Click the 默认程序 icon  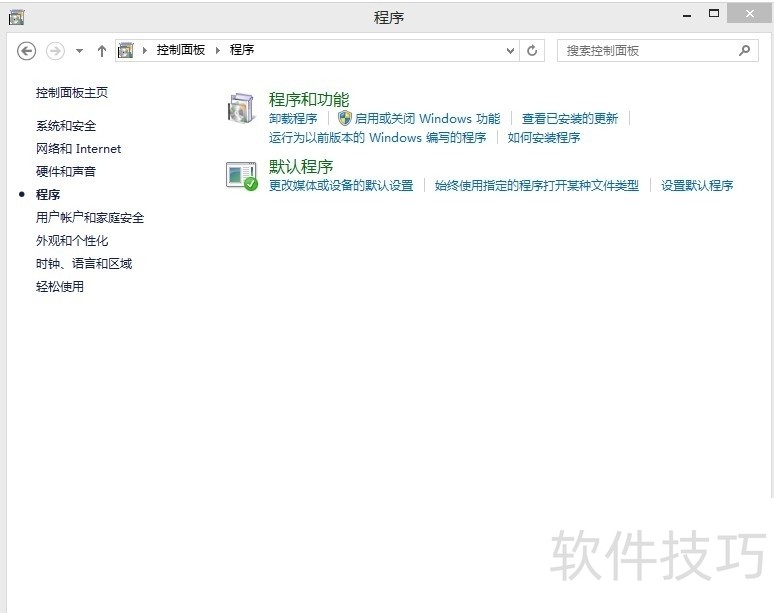(242, 176)
